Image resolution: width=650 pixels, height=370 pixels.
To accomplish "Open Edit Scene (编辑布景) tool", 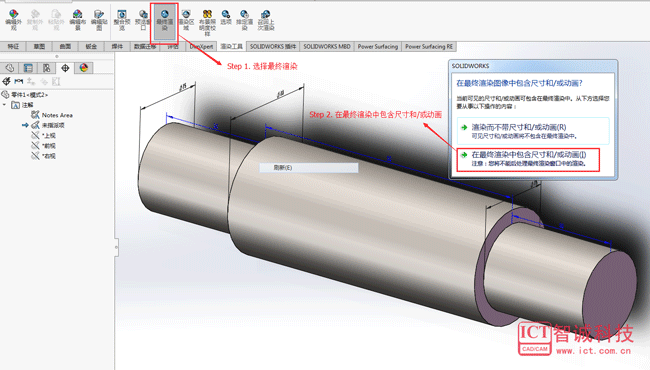I will click(x=78, y=20).
